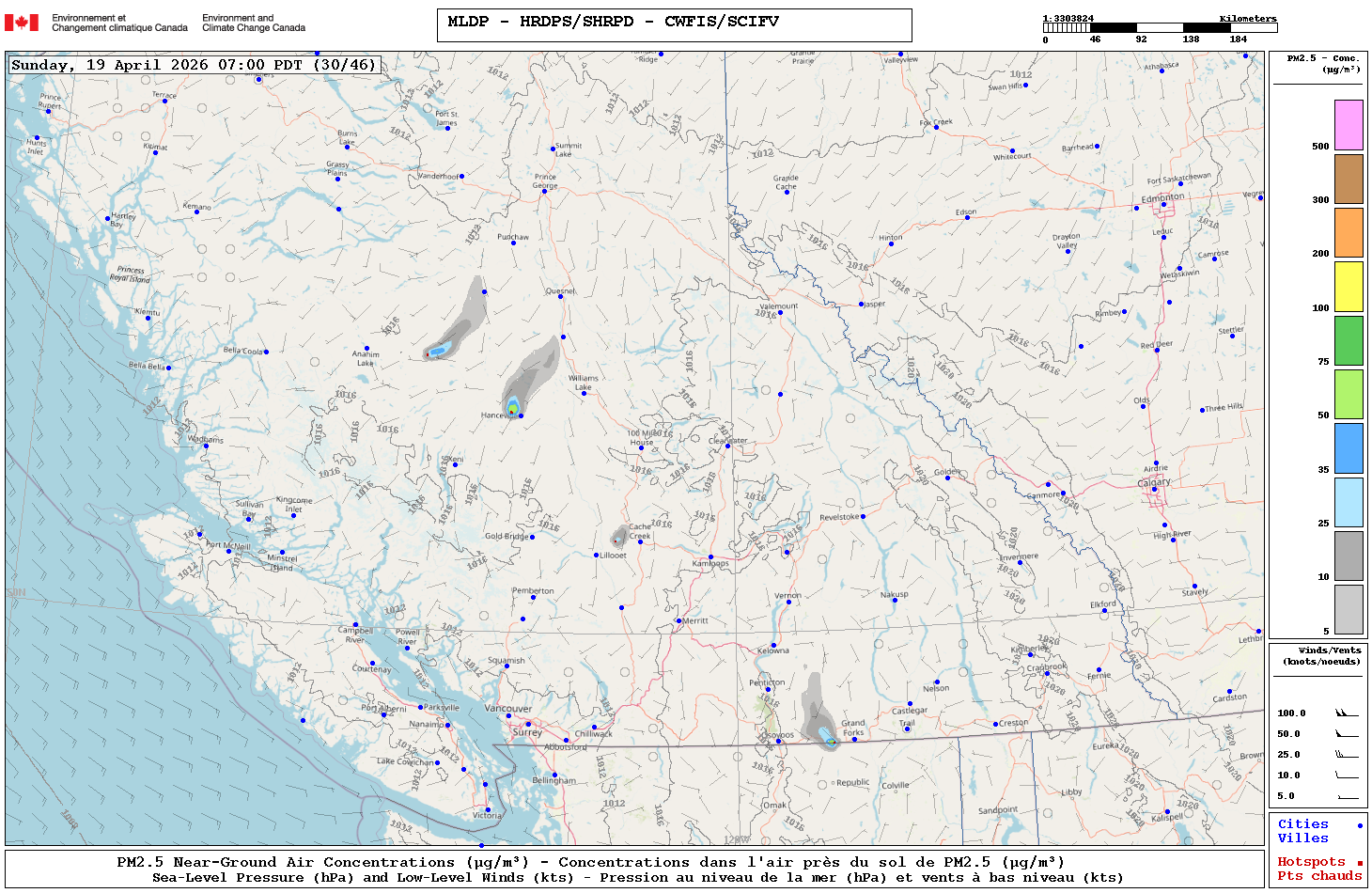Pick the pink 500 concentration swatch
This screenshot has height=893, width=1372.
[x=1349, y=125]
